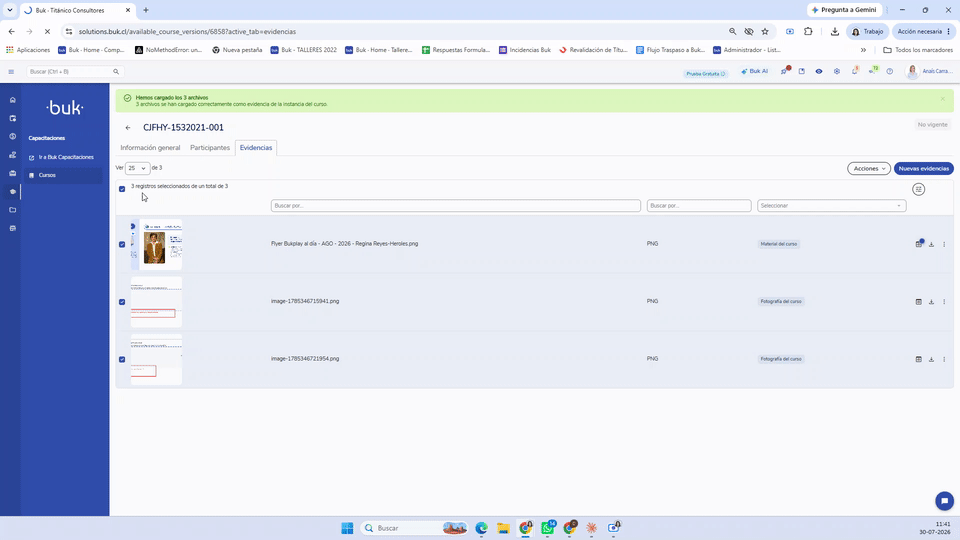This screenshot has height=540, width=960.
Task: Uncheck the image-1785346715941.png row checkbox
Action: tap(122, 302)
